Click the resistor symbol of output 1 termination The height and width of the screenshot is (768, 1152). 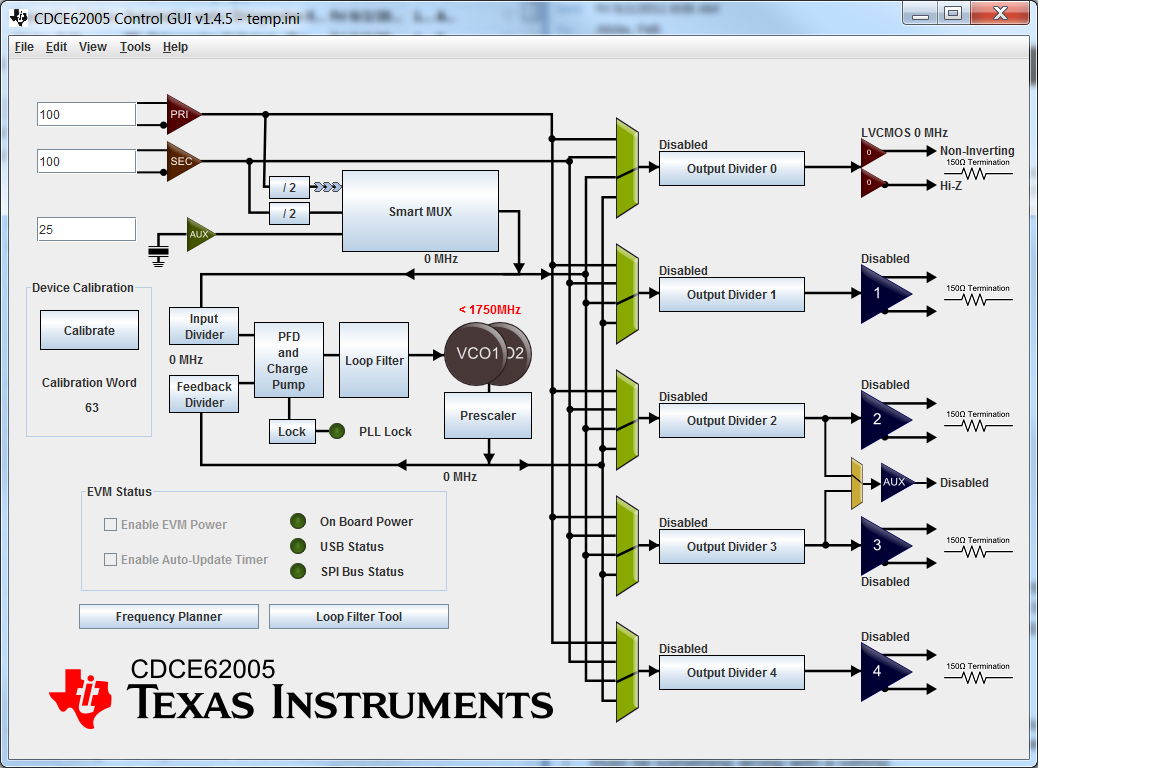977,300
